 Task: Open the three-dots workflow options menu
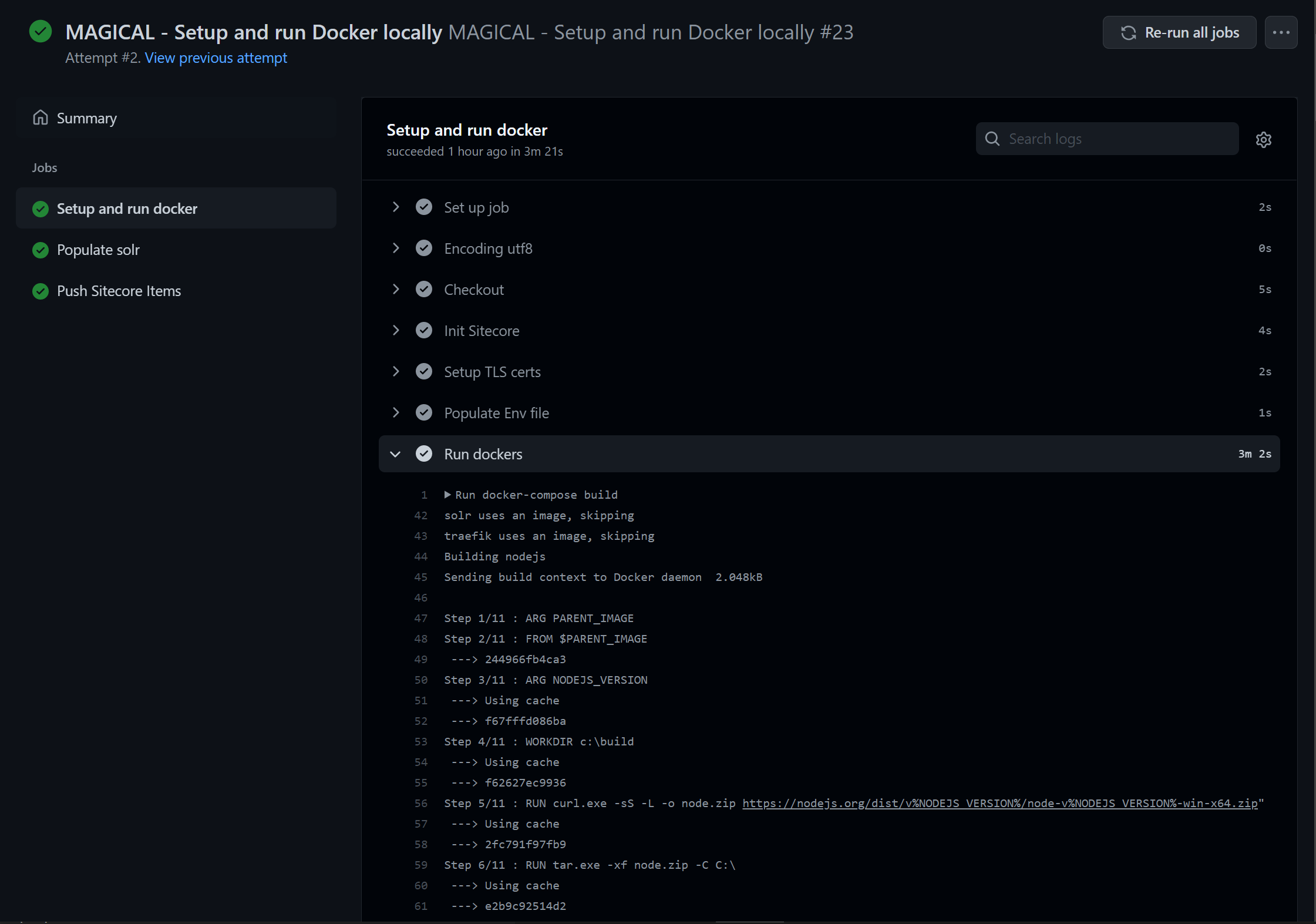point(1281,32)
